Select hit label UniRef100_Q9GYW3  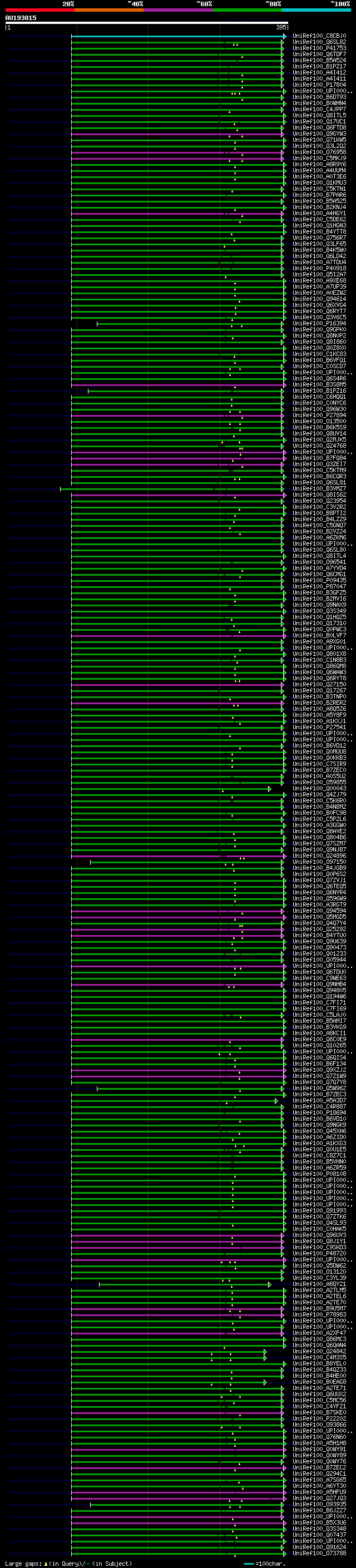319,134
